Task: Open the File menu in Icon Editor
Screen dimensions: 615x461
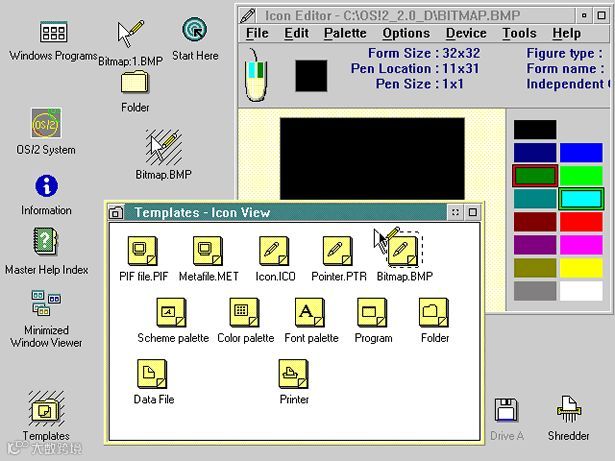Action: [x=257, y=33]
